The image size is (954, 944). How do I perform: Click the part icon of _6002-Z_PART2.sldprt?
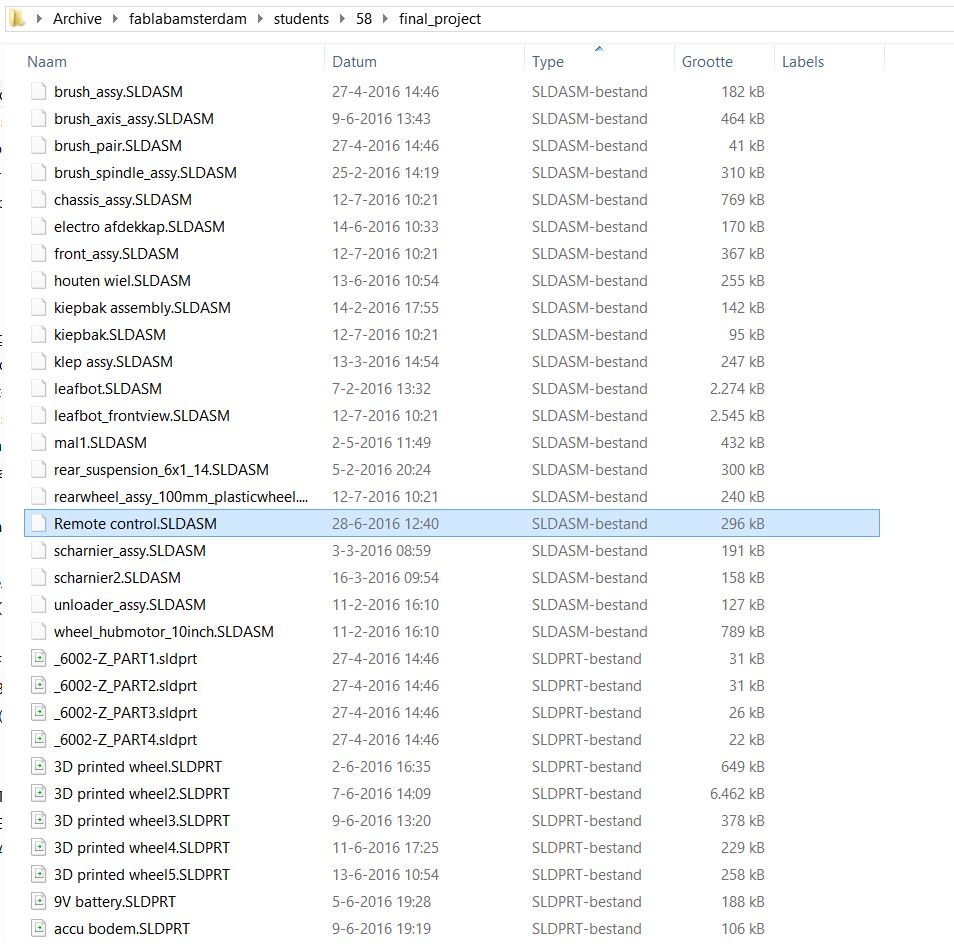click(38, 685)
